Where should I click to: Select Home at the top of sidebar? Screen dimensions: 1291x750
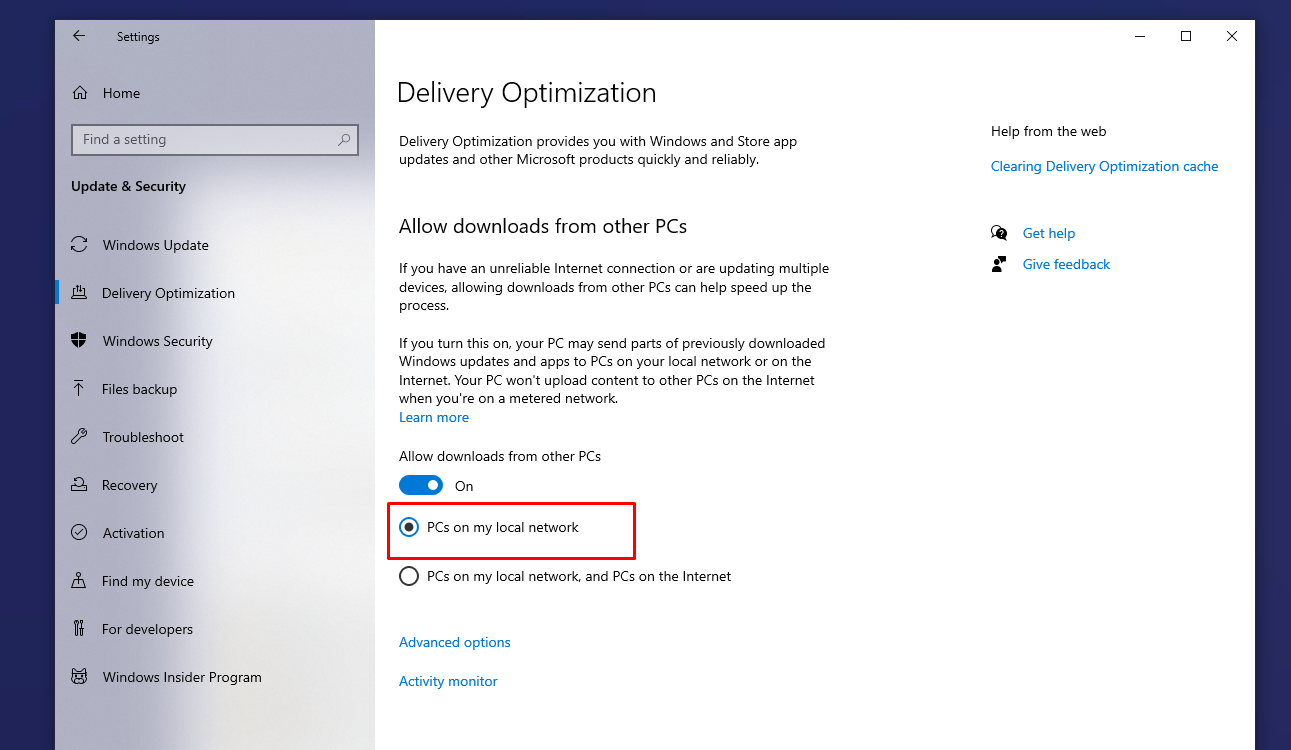coord(121,93)
